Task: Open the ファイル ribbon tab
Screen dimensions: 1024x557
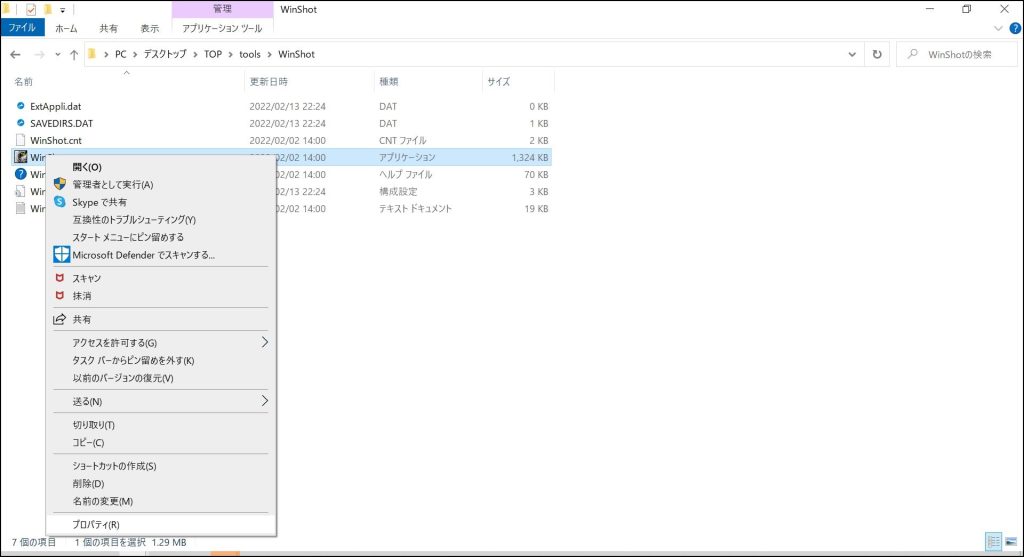Action: tap(21, 29)
